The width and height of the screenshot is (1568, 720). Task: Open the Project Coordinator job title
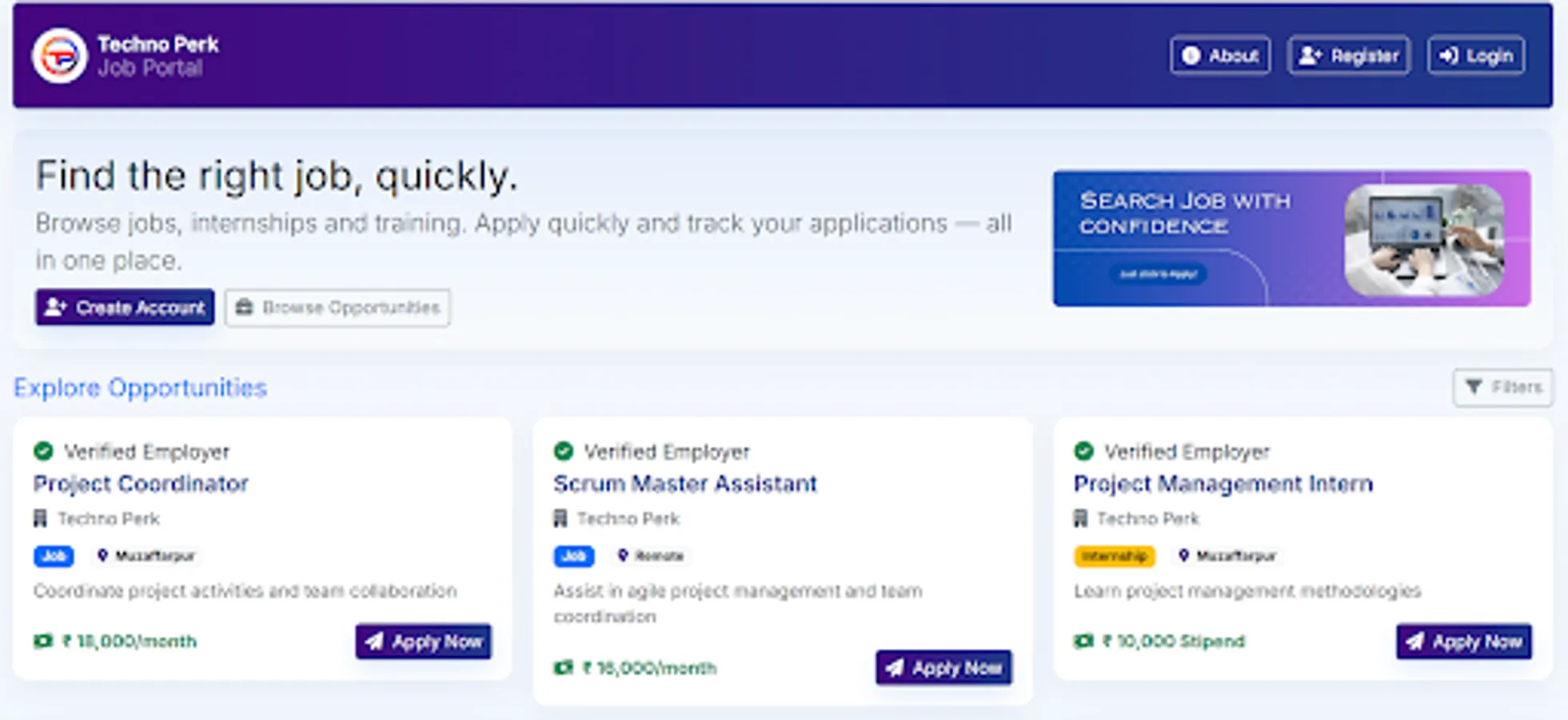click(141, 484)
